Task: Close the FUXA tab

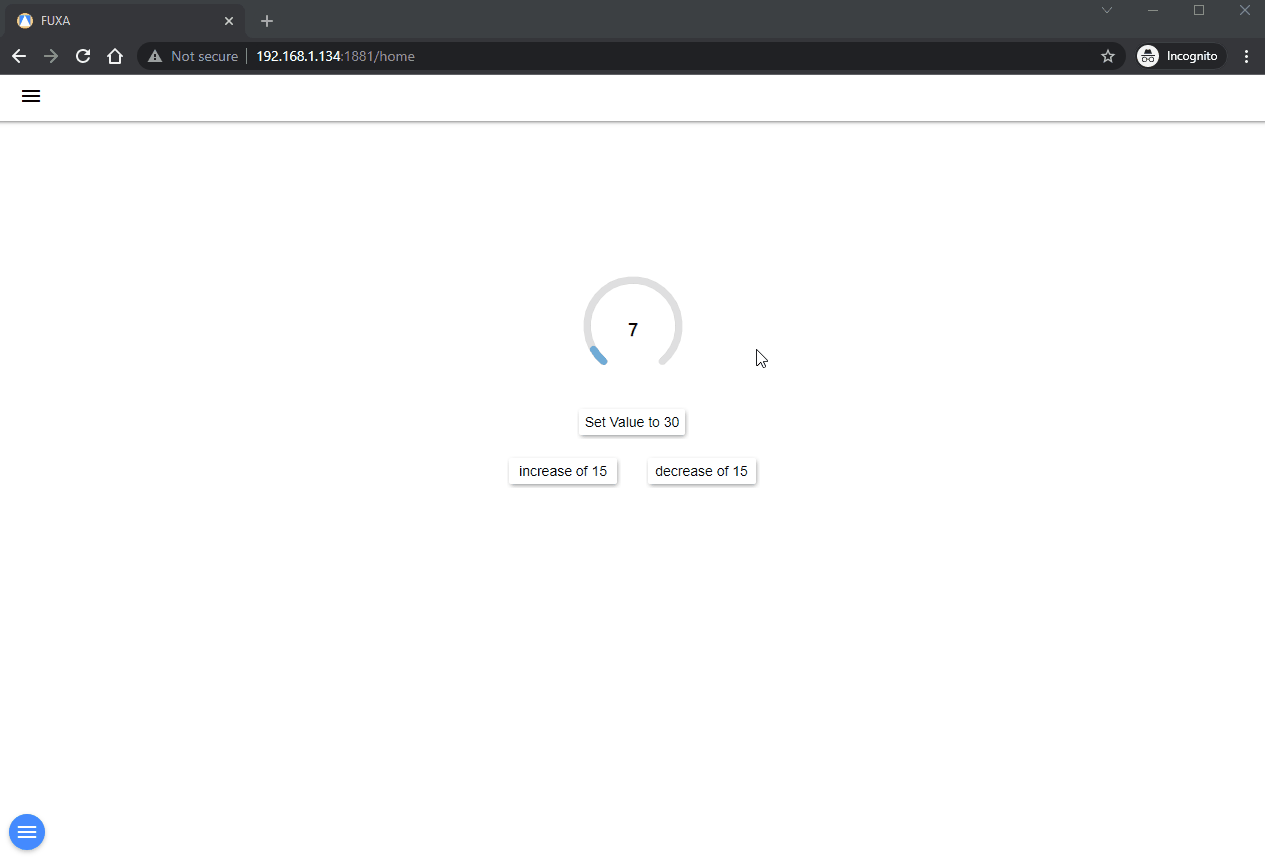Action: click(x=229, y=20)
